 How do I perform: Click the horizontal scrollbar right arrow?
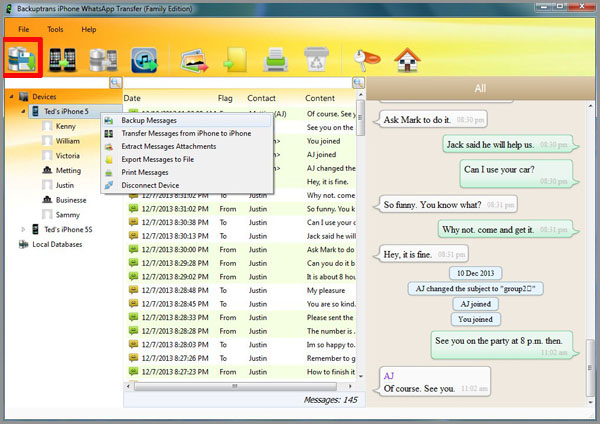point(350,386)
